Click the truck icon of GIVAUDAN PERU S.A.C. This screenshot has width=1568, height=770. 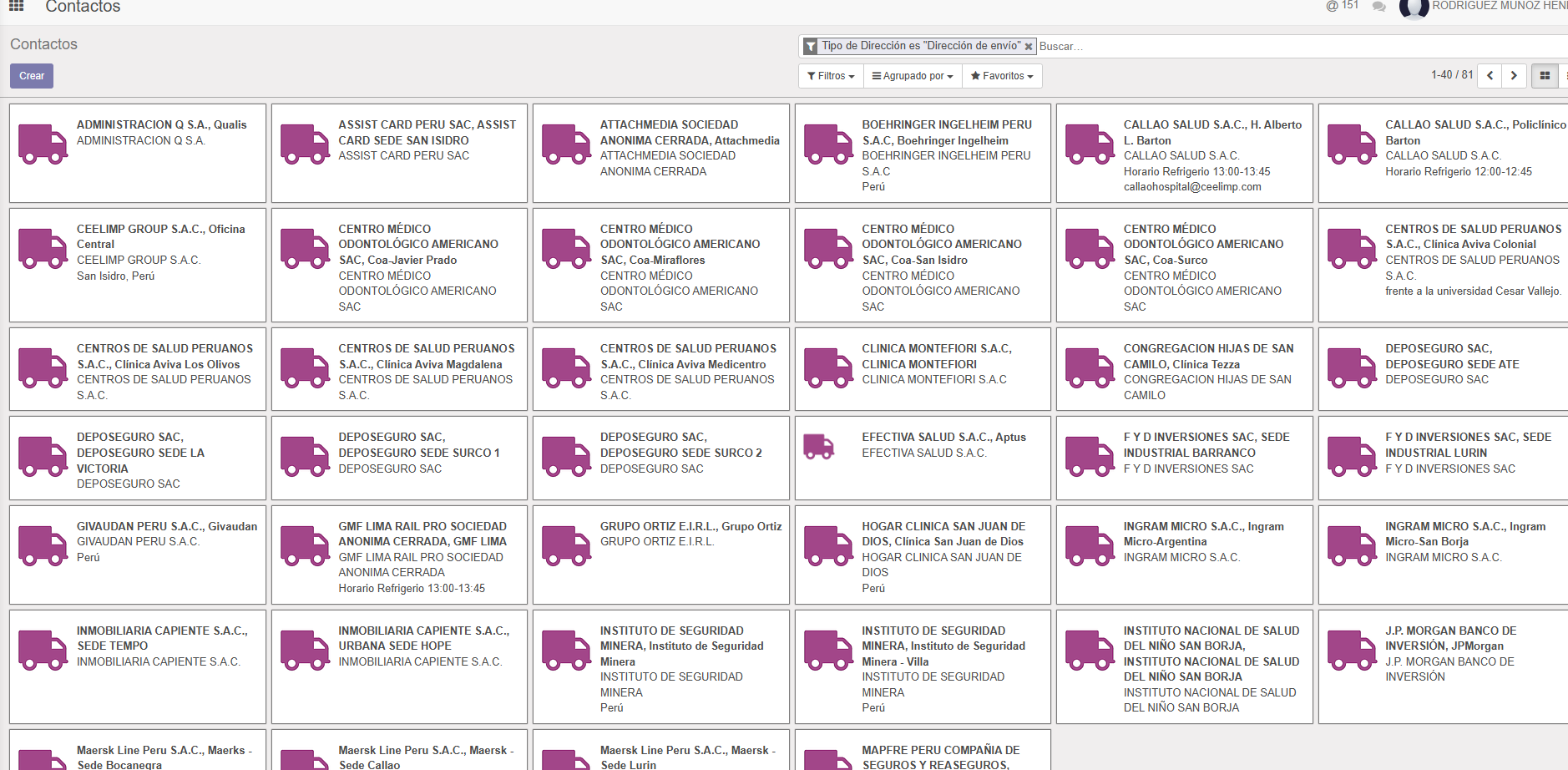43,546
